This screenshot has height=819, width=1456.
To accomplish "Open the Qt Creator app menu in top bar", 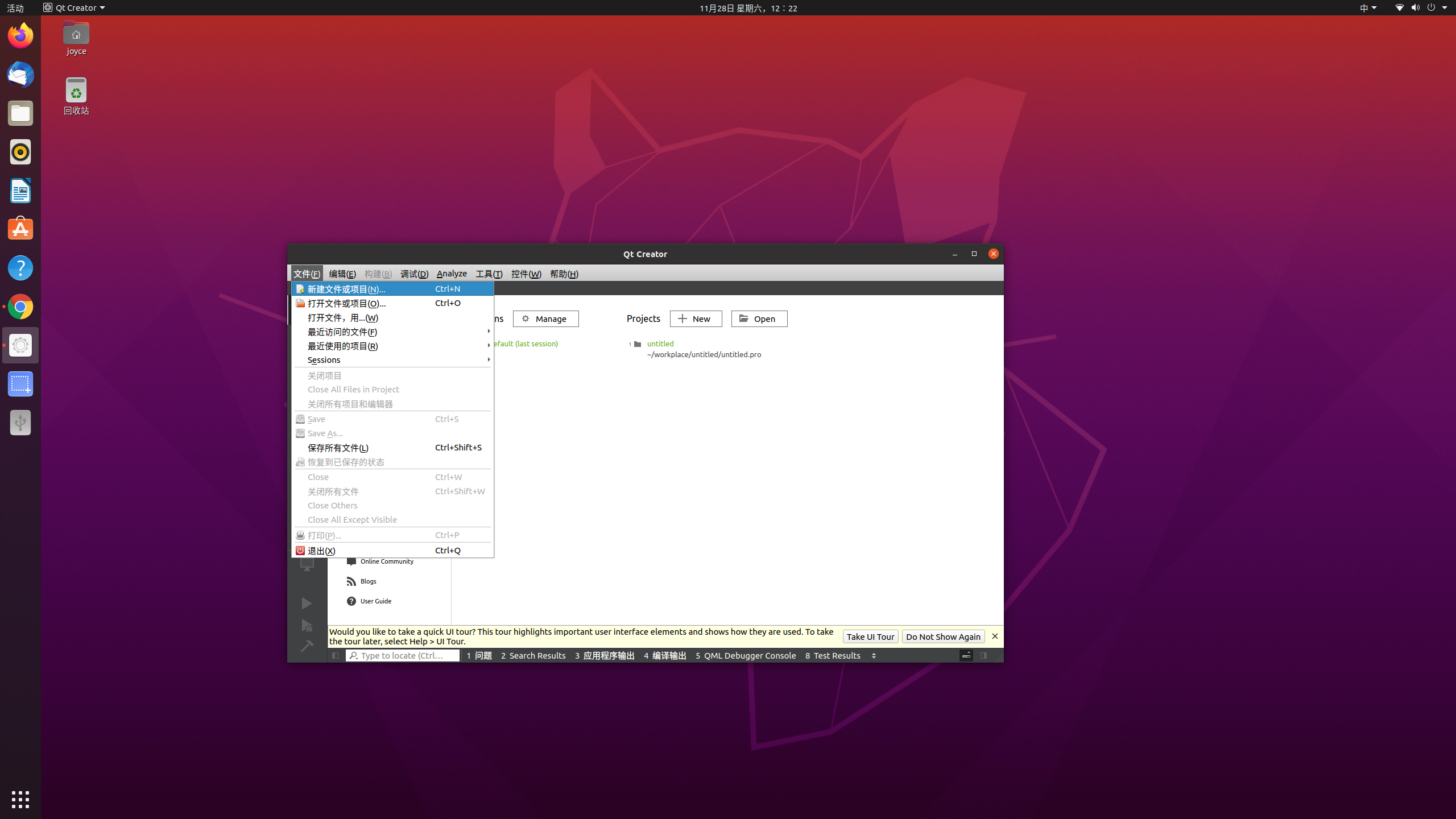I will click(x=74, y=8).
